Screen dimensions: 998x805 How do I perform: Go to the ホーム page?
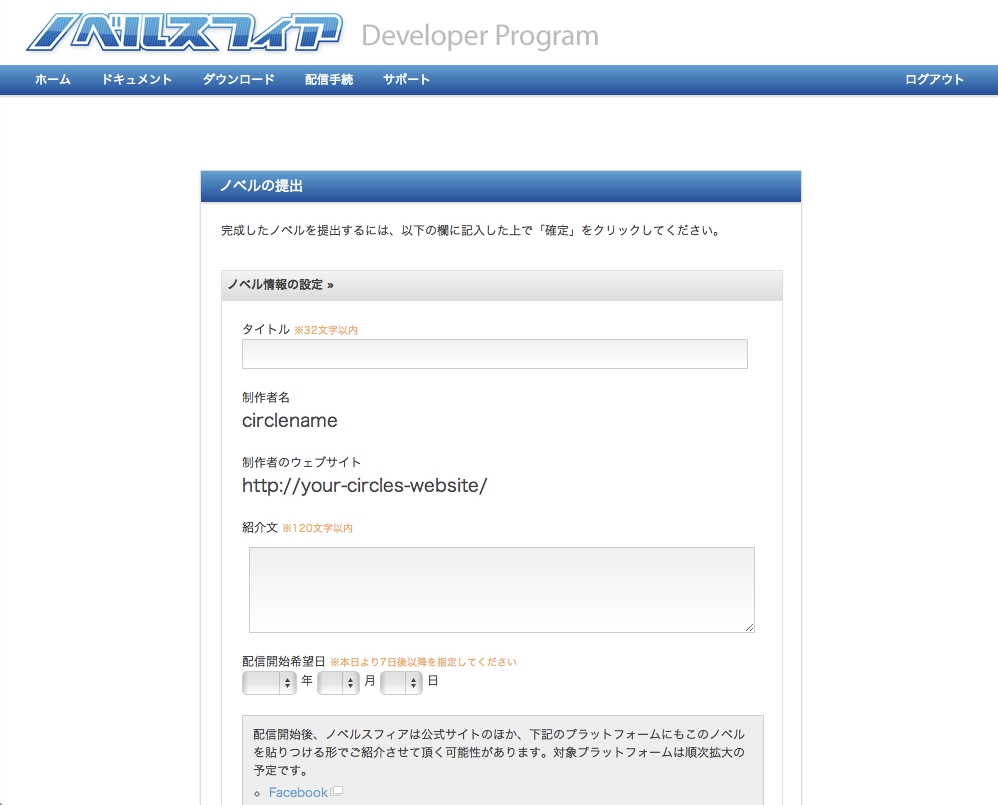coord(52,80)
